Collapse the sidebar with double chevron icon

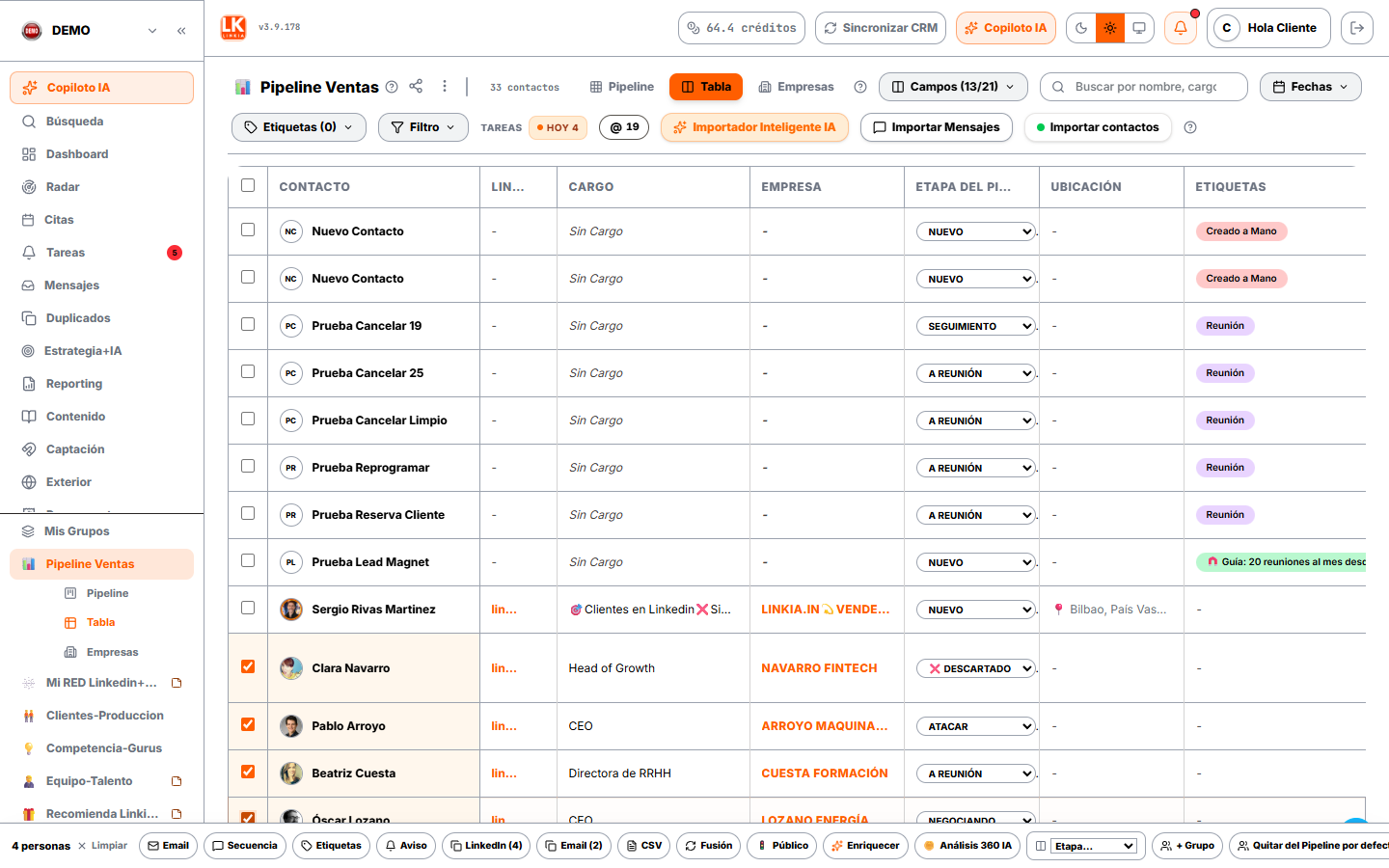pyautogui.click(x=181, y=31)
